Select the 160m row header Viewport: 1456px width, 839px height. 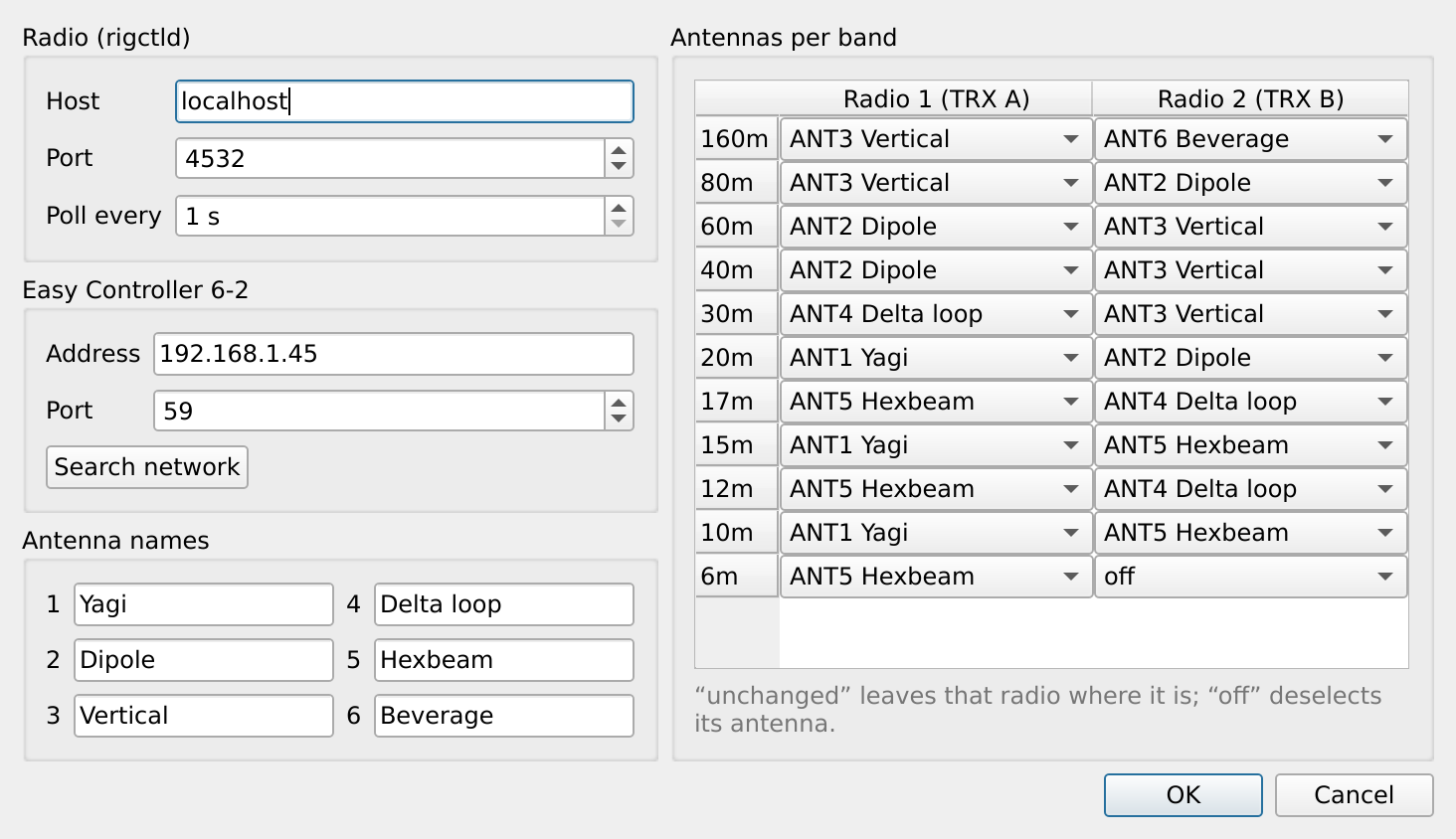[x=736, y=139]
